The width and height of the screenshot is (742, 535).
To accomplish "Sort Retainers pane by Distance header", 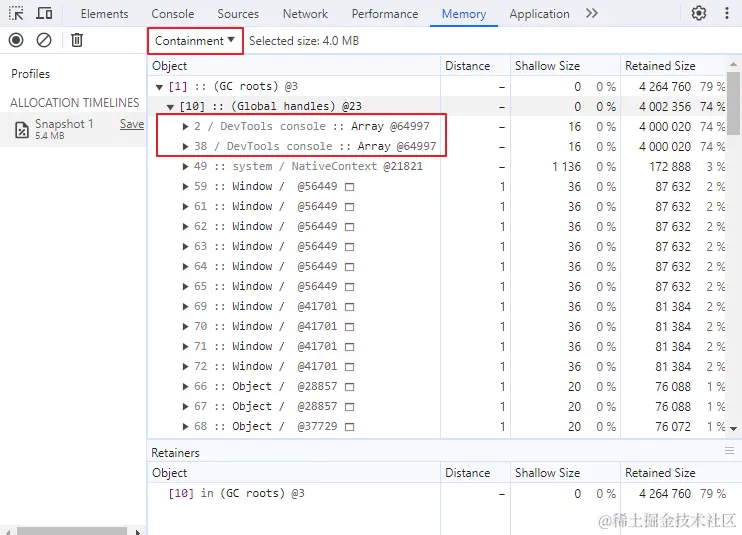I will [x=475, y=473].
